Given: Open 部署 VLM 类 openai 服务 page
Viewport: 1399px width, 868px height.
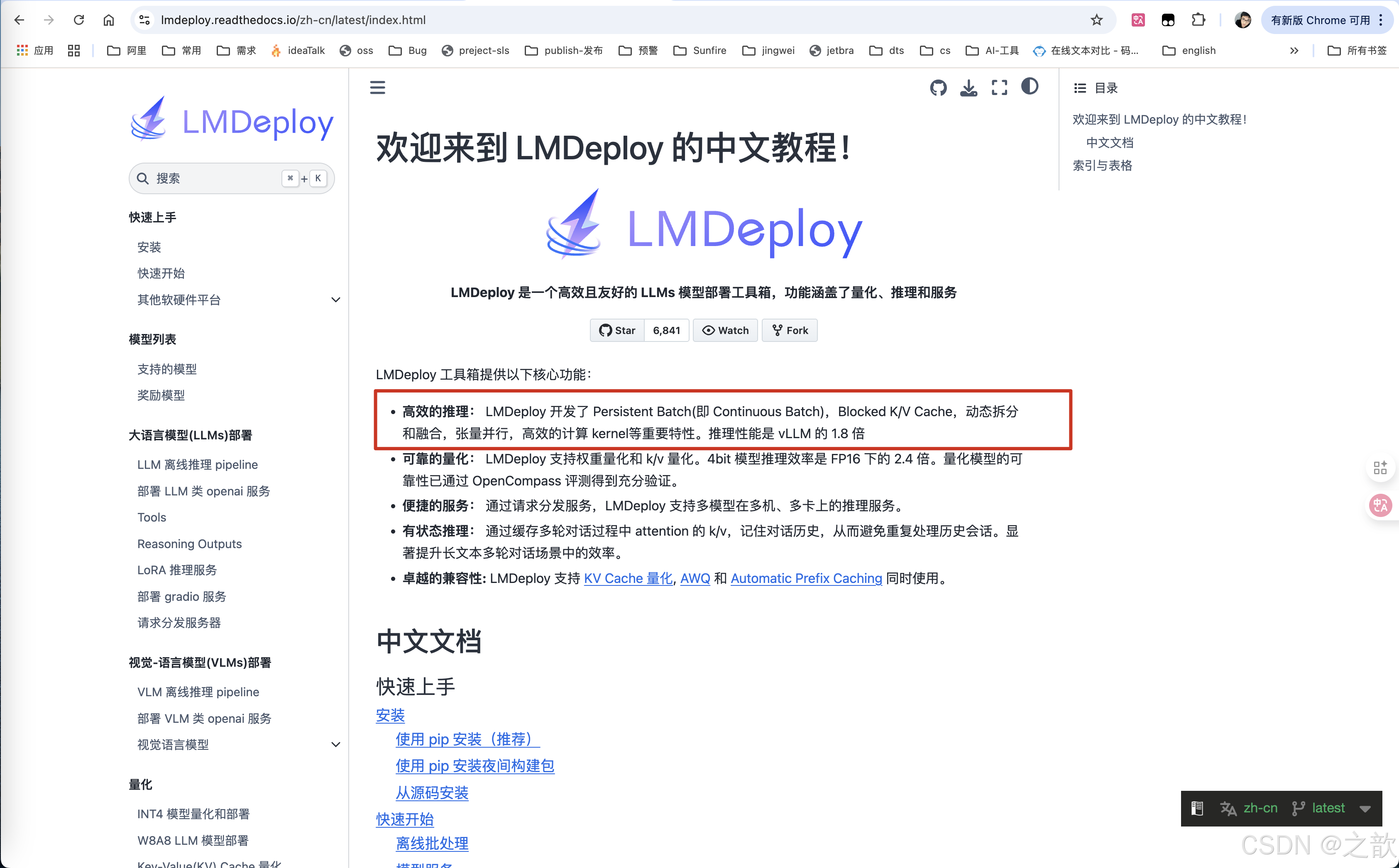Looking at the screenshot, I should coord(204,718).
